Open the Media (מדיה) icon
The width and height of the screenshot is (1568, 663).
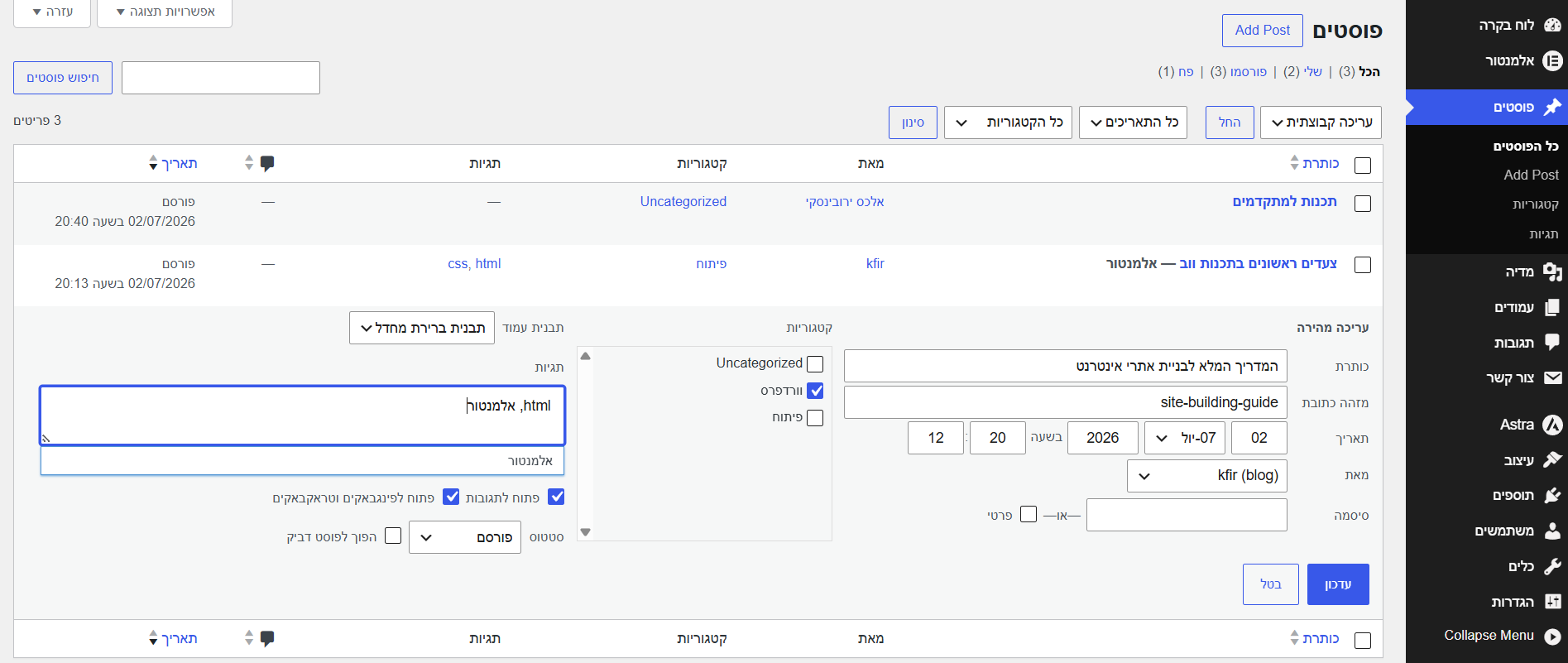tap(1552, 271)
